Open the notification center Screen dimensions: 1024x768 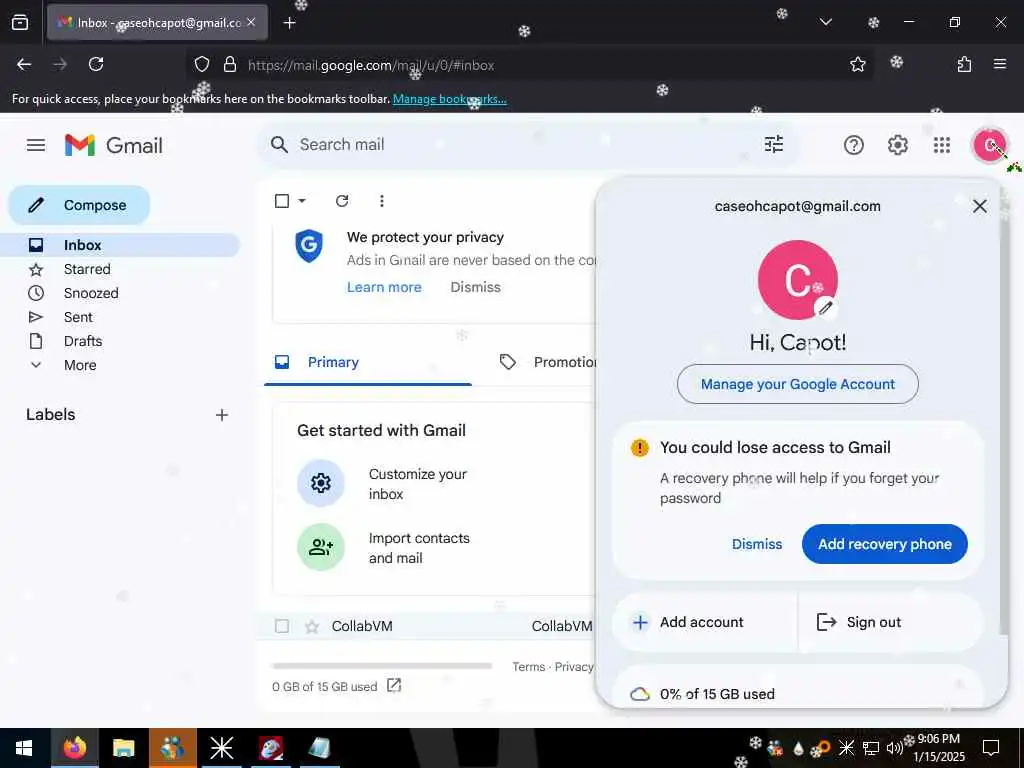tap(991, 748)
